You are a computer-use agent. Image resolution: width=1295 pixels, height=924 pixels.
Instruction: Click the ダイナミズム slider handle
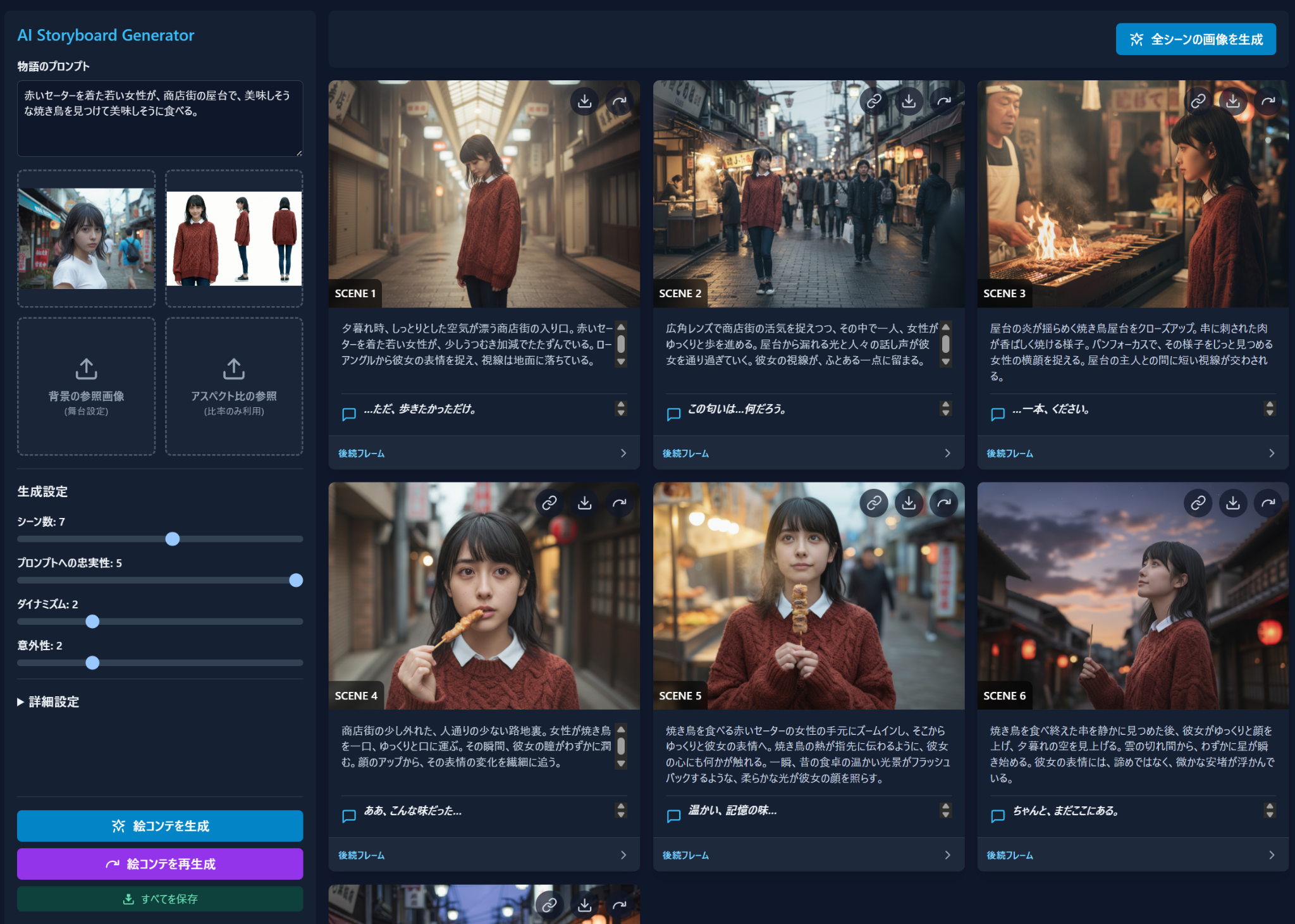(x=92, y=621)
